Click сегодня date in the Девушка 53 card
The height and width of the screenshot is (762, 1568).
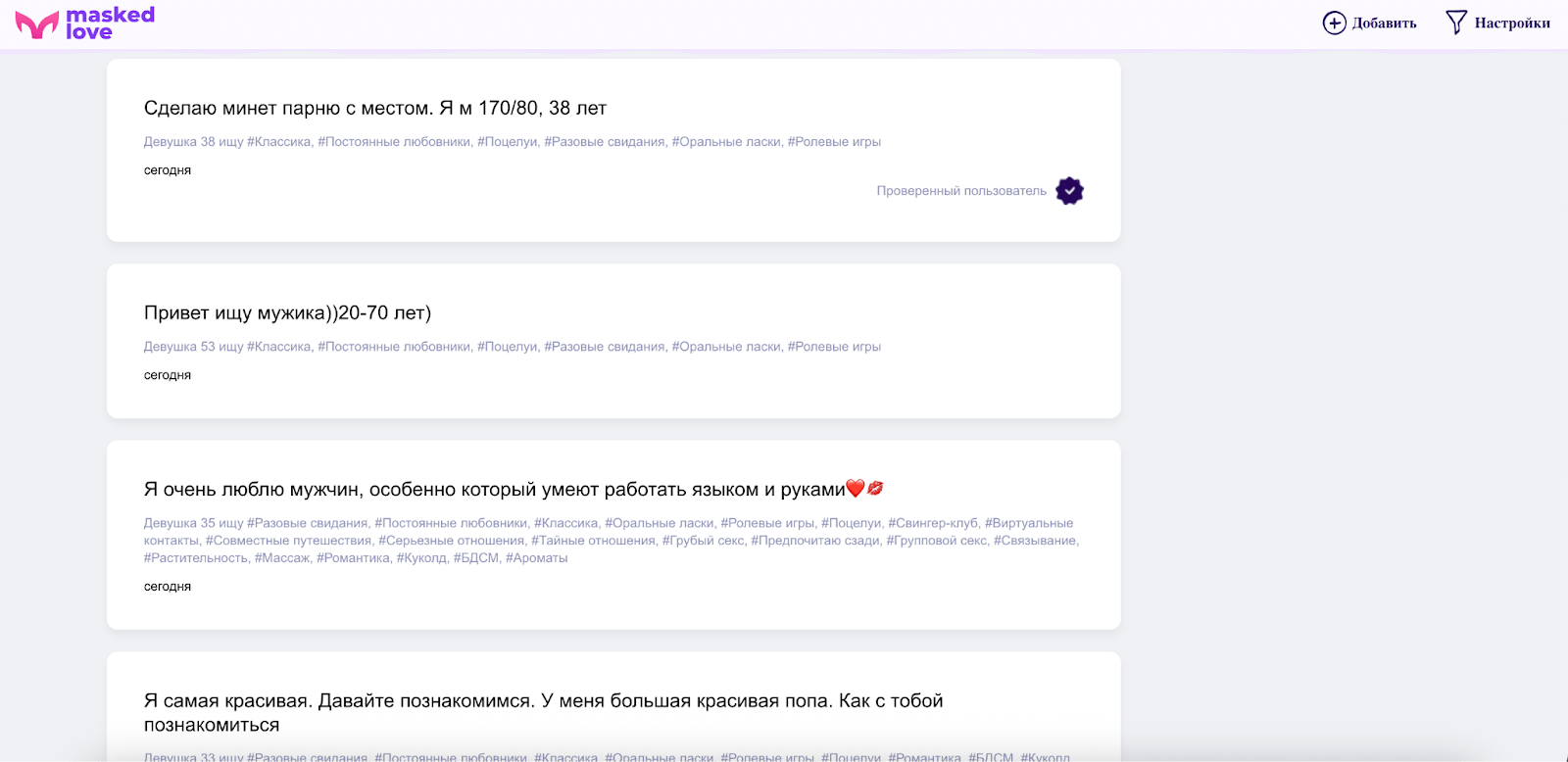click(168, 375)
